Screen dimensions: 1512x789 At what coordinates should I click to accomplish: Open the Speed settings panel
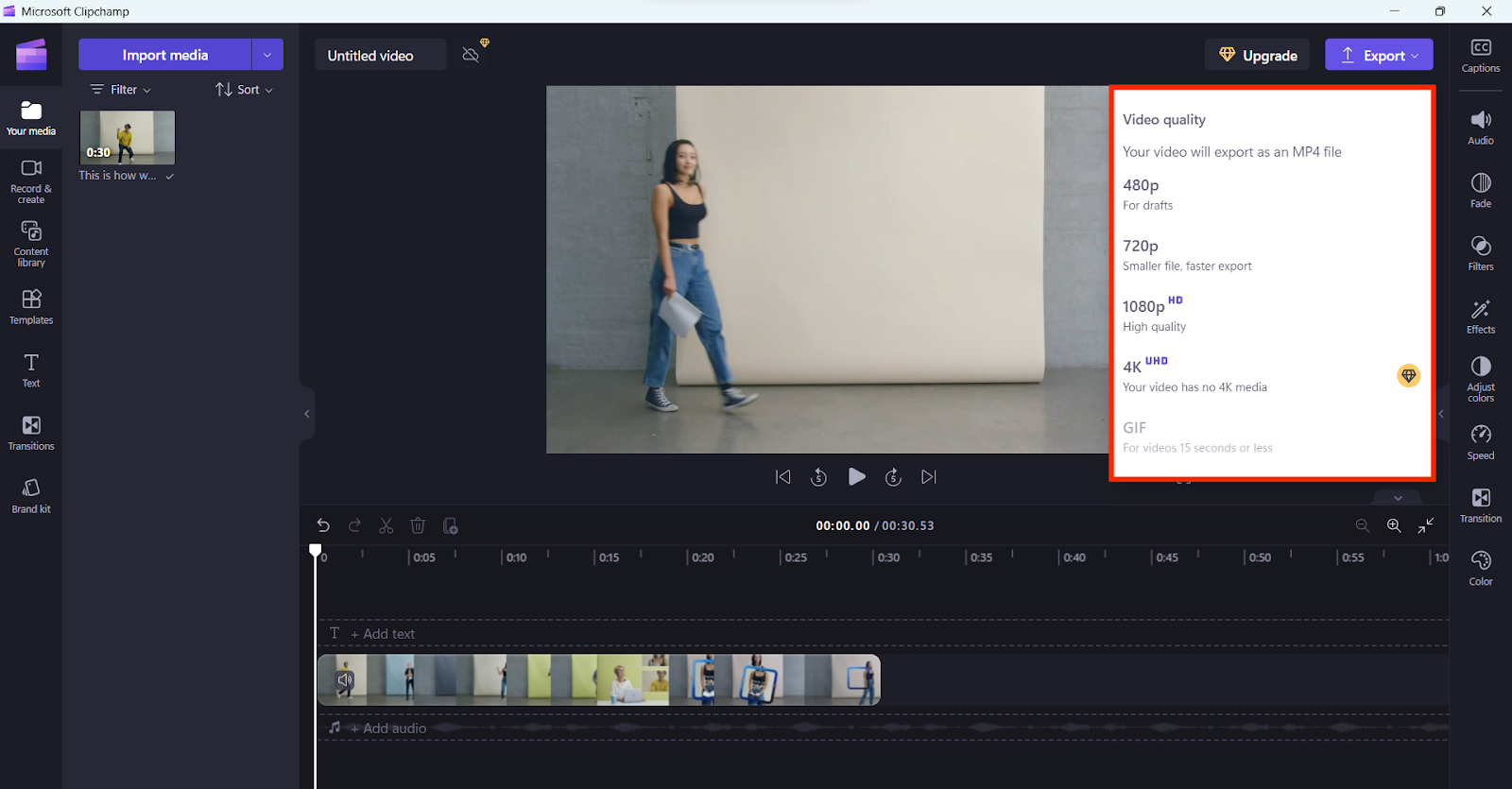pos(1480,442)
